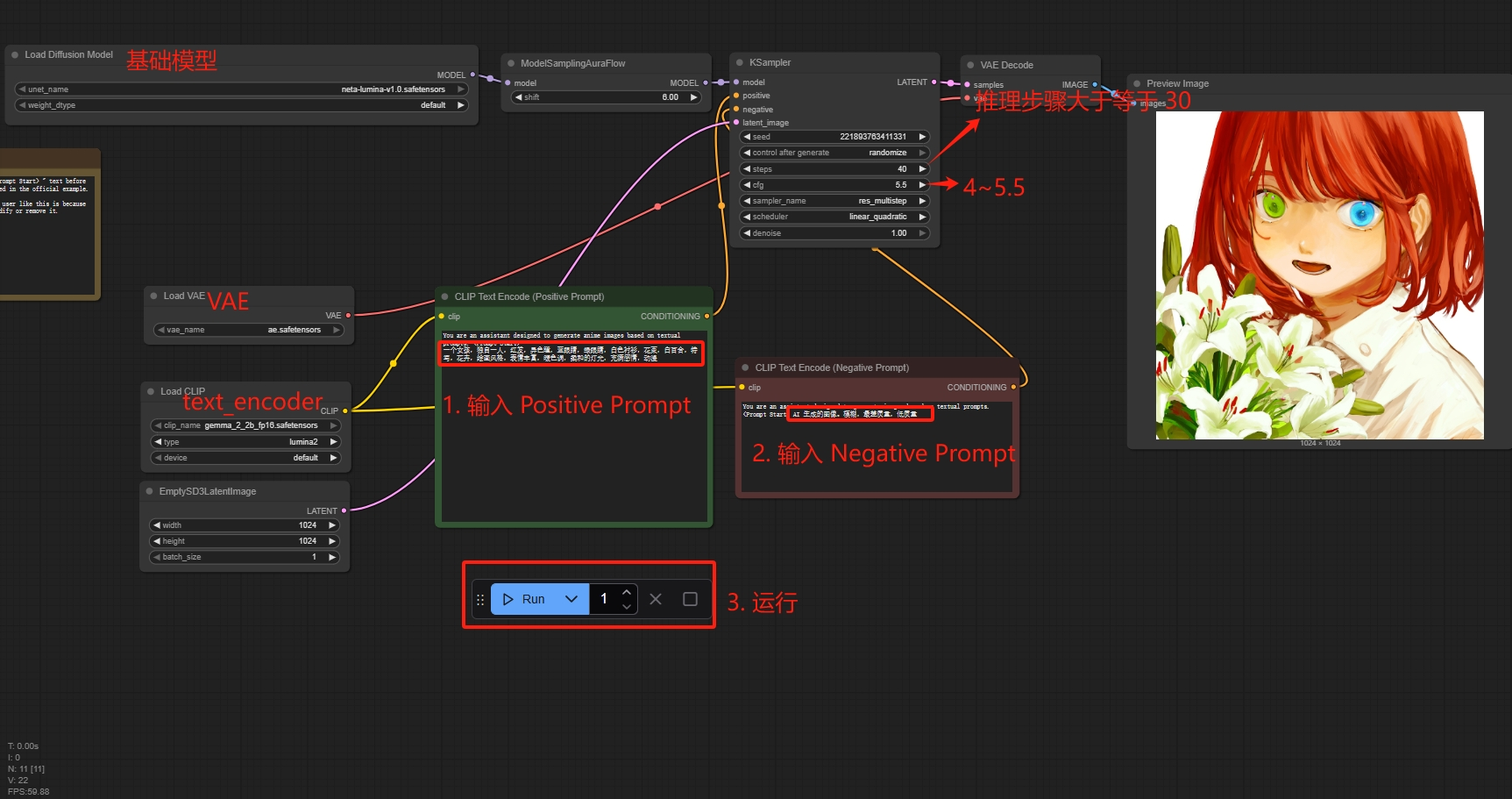Open the scheduler selector showing linear_quadratic
The height and width of the screenshot is (799, 1512).
pos(834,217)
